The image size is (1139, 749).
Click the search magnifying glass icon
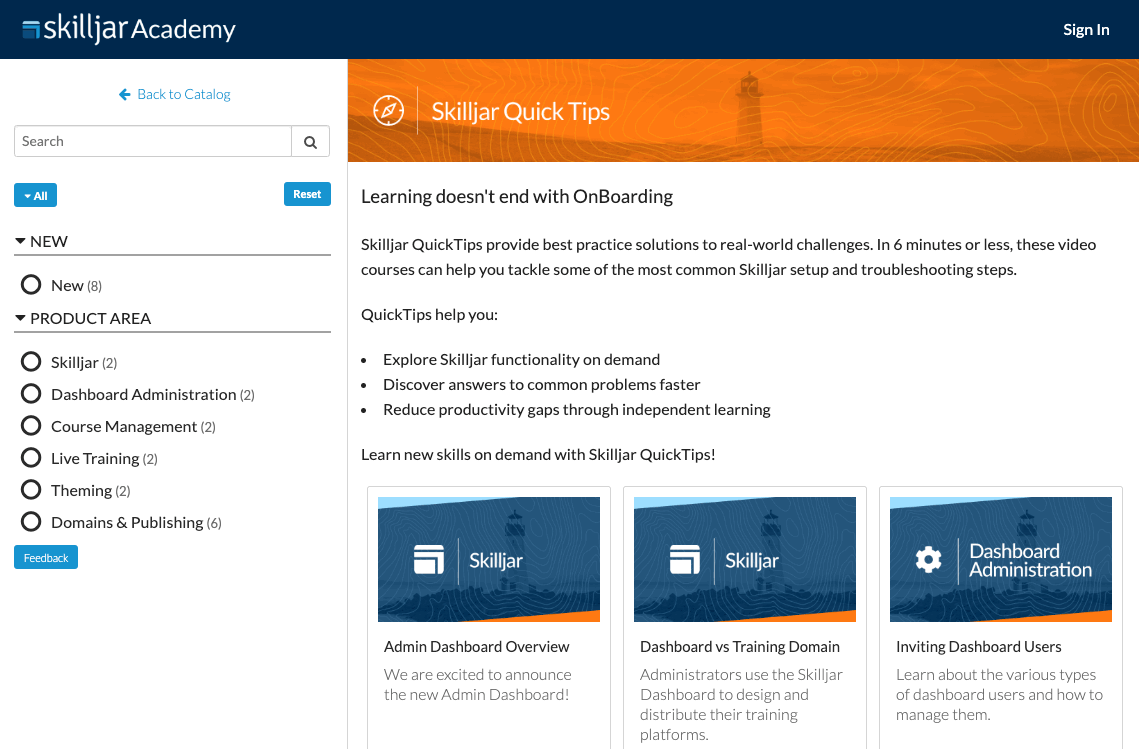click(x=310, y=142)
